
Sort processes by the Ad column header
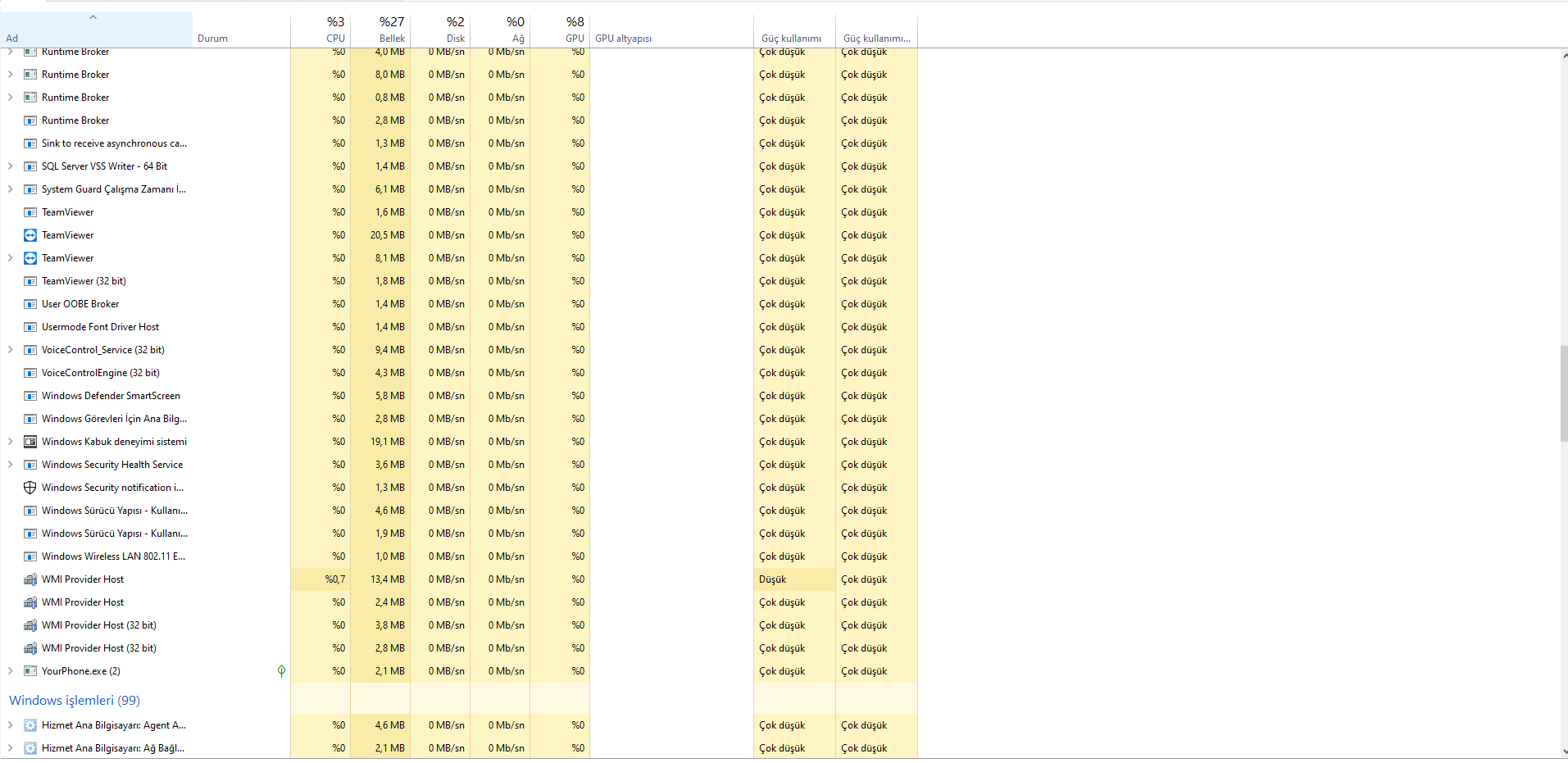[x=96, y=30]
